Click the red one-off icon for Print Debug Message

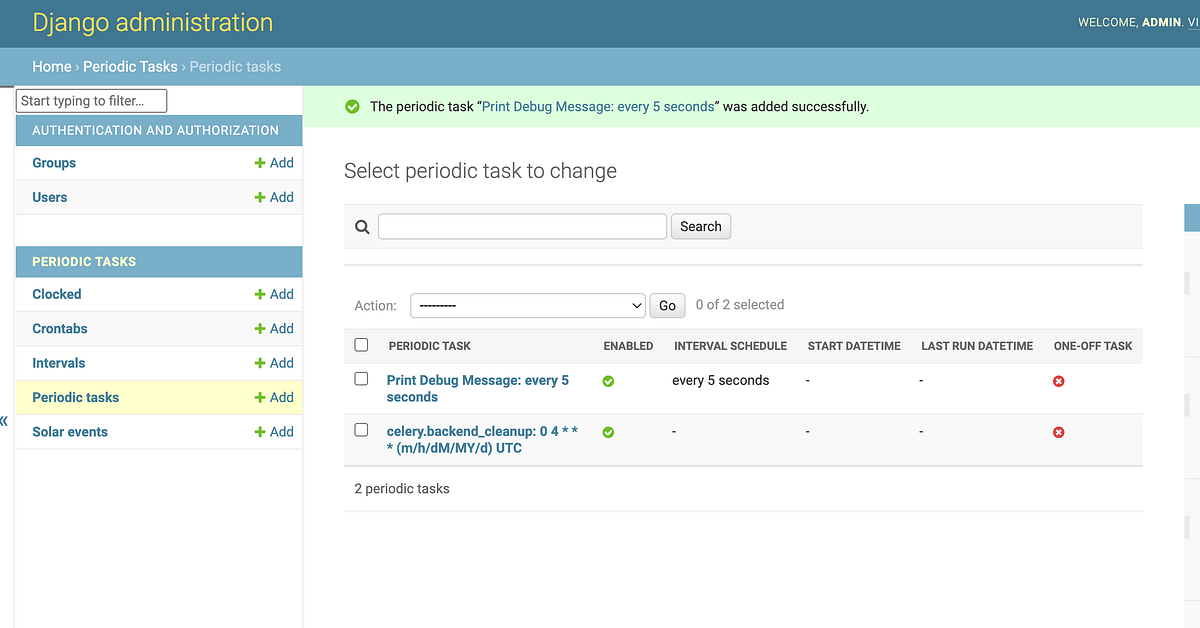(1059, 381)
